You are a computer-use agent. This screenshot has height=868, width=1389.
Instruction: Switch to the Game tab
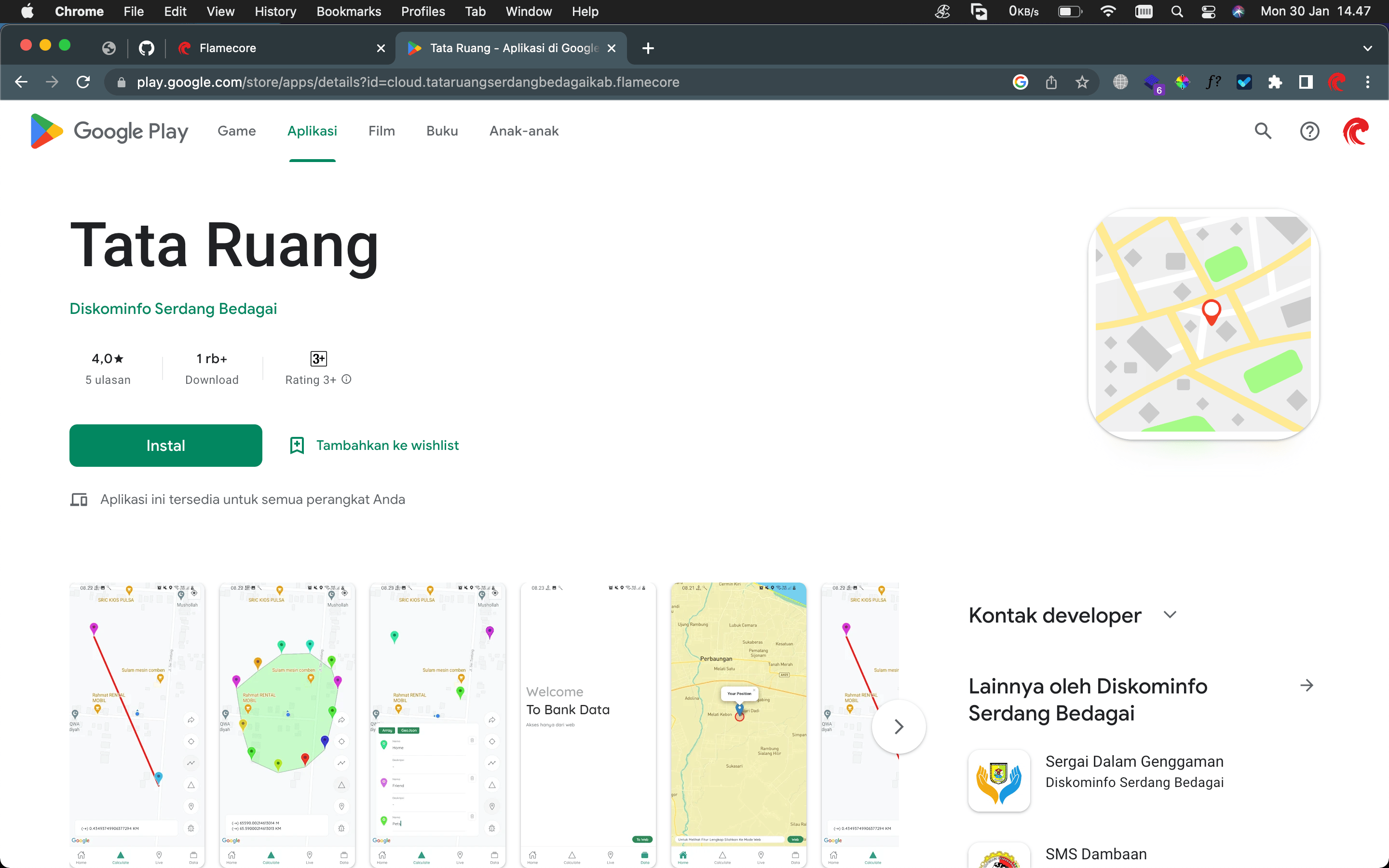[236, 131]
